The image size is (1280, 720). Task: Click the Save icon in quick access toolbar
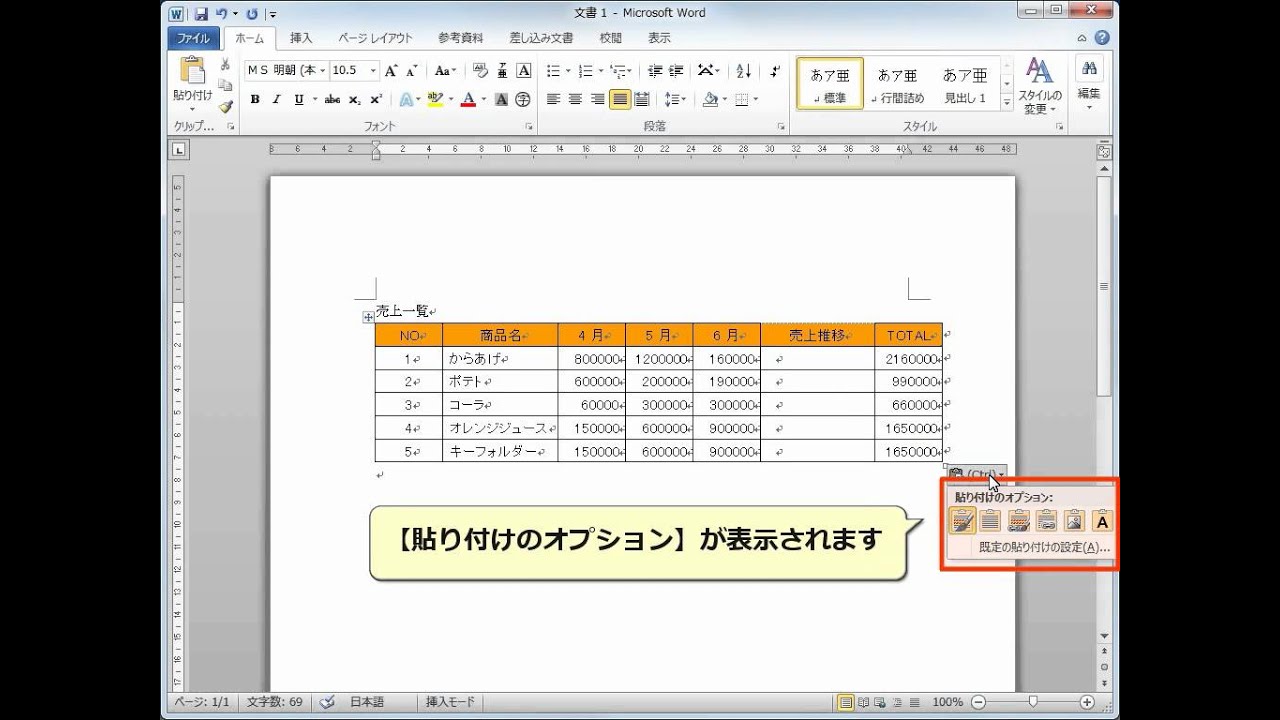click(x=201, y=14)
